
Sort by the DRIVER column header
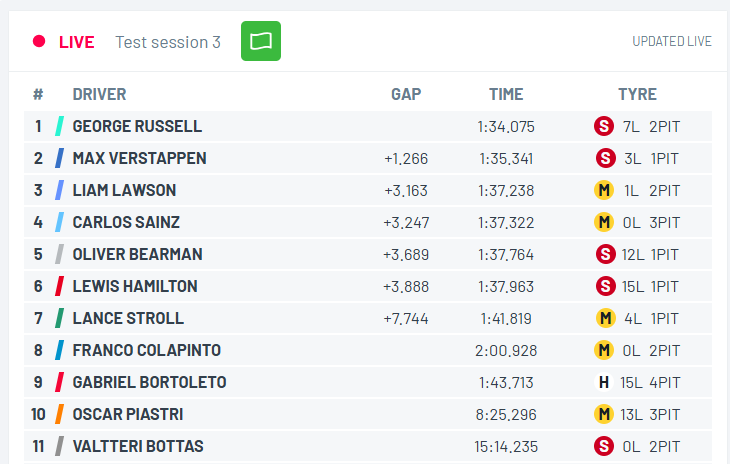(x=99, y=94)
